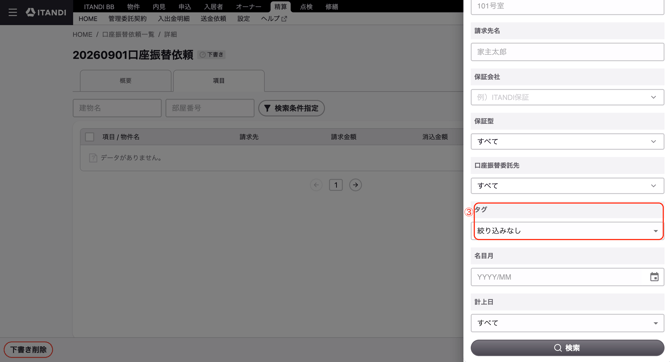
Task: Open the 内見 top tab
Action: point(159,7)
